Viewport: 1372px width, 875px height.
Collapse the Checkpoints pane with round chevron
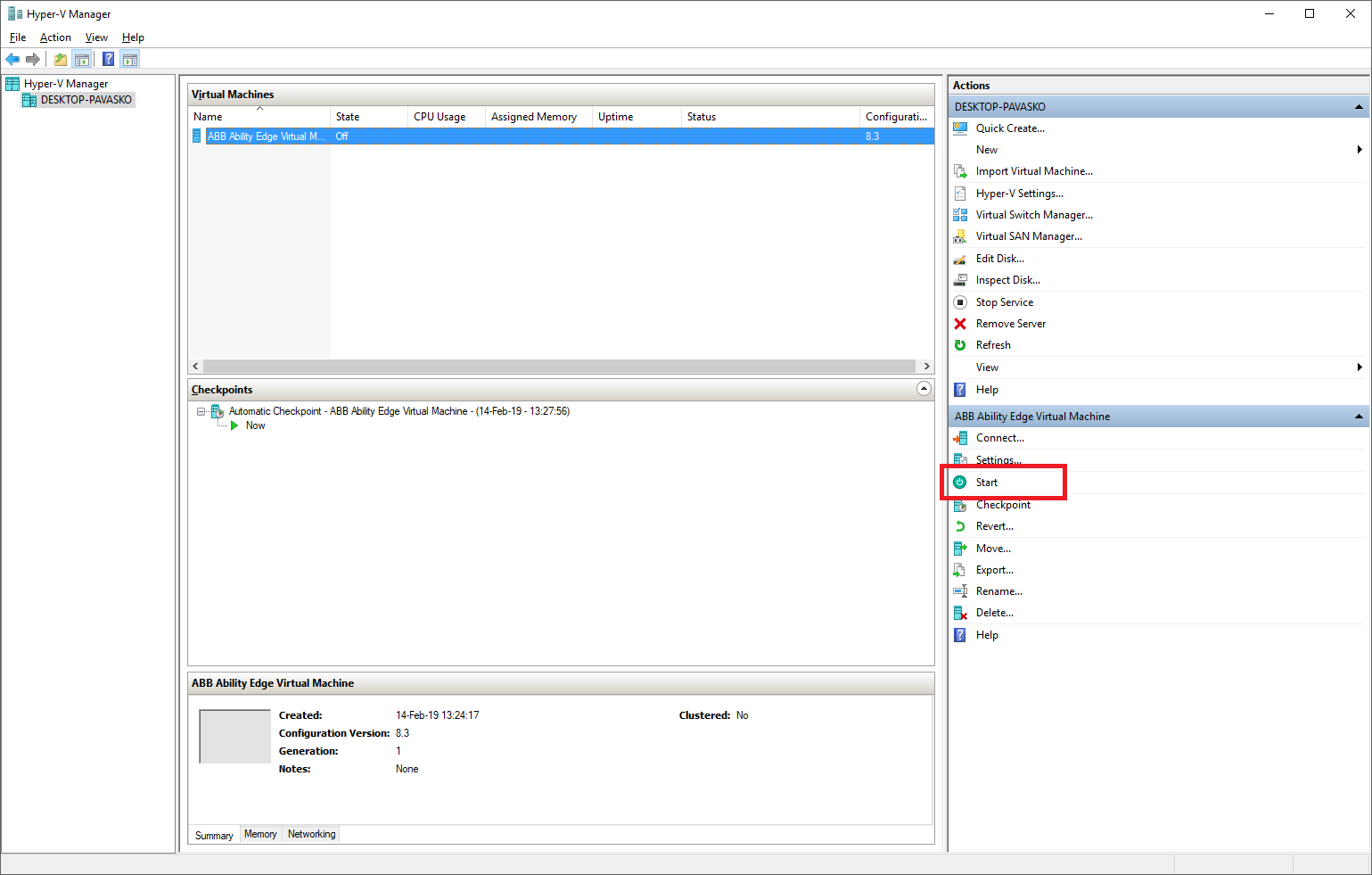(x=924, y=389)
